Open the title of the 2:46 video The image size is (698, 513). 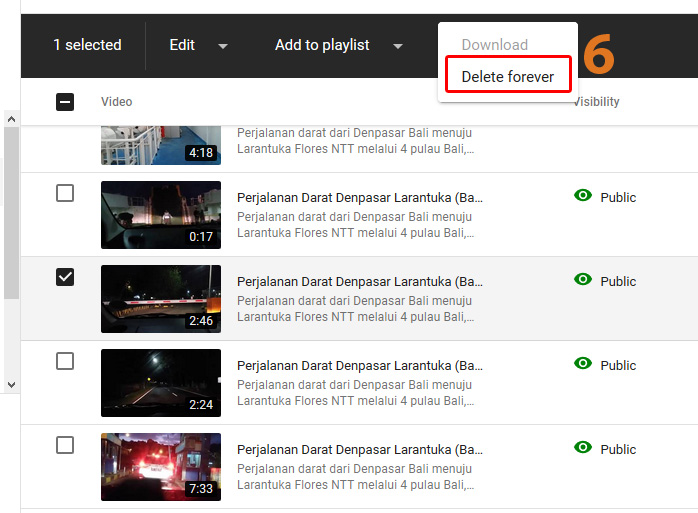coord(360,281)
